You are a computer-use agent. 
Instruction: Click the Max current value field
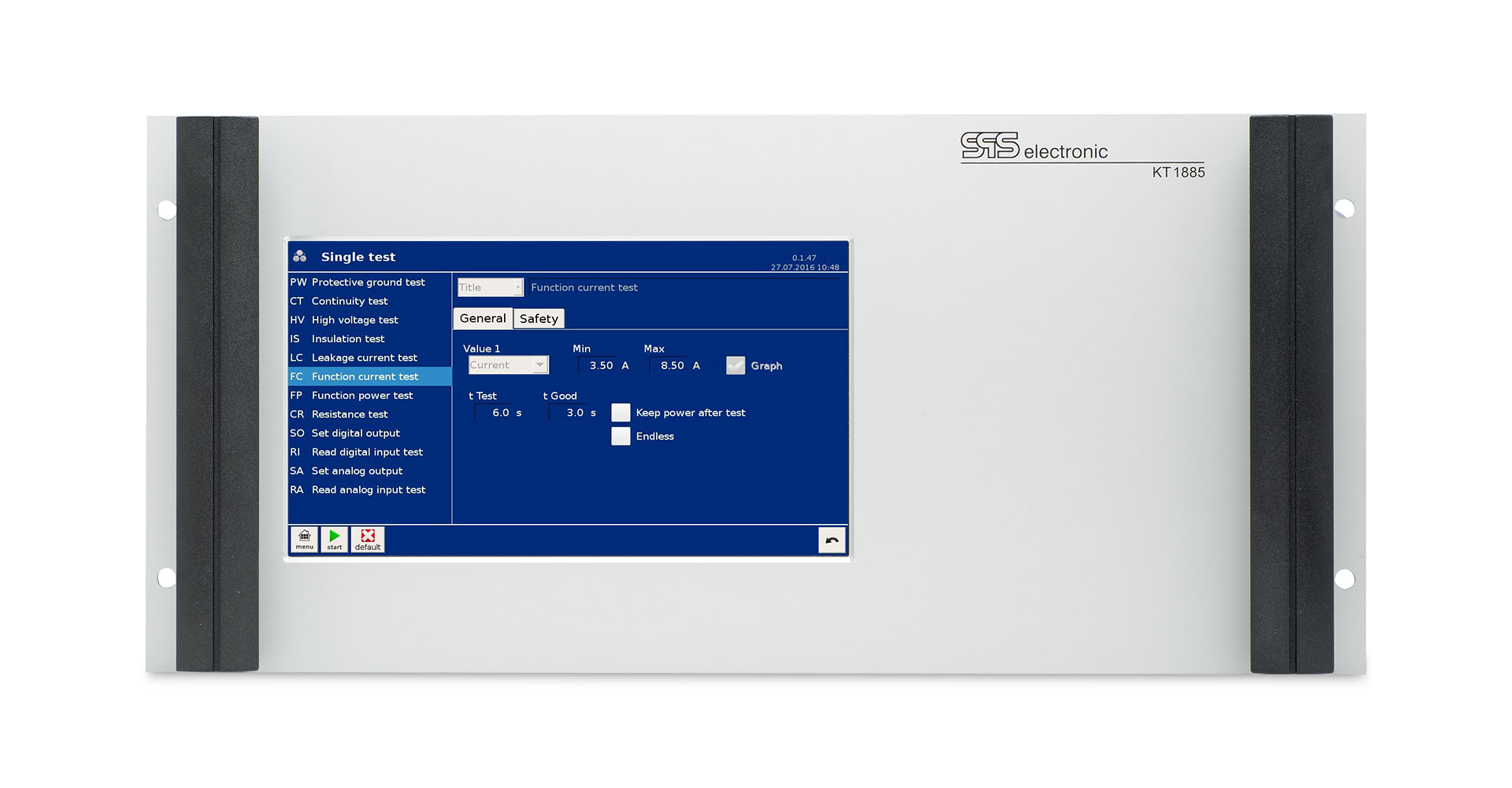point(672,366)
